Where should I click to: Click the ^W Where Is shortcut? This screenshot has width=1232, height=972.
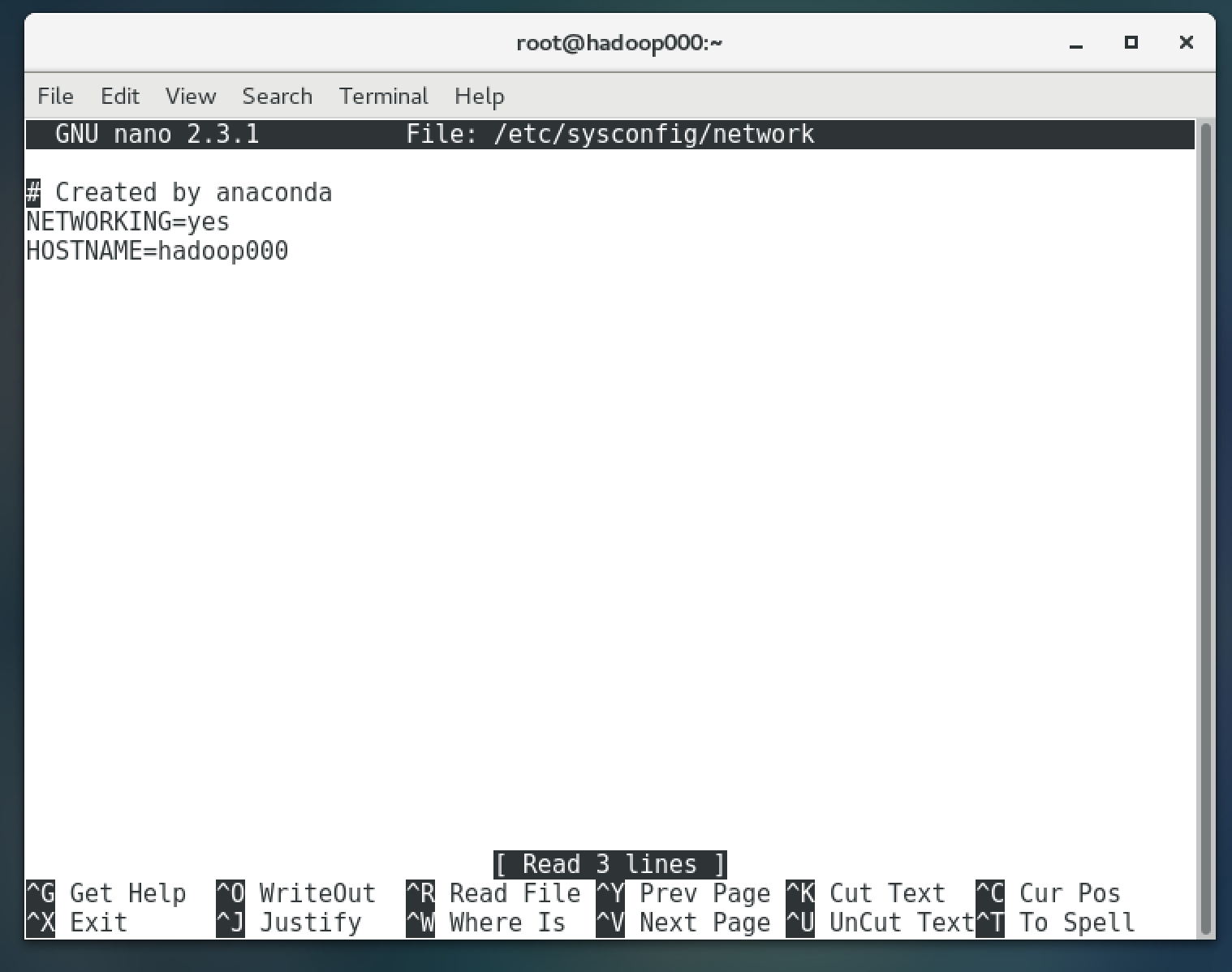[486, 923]
